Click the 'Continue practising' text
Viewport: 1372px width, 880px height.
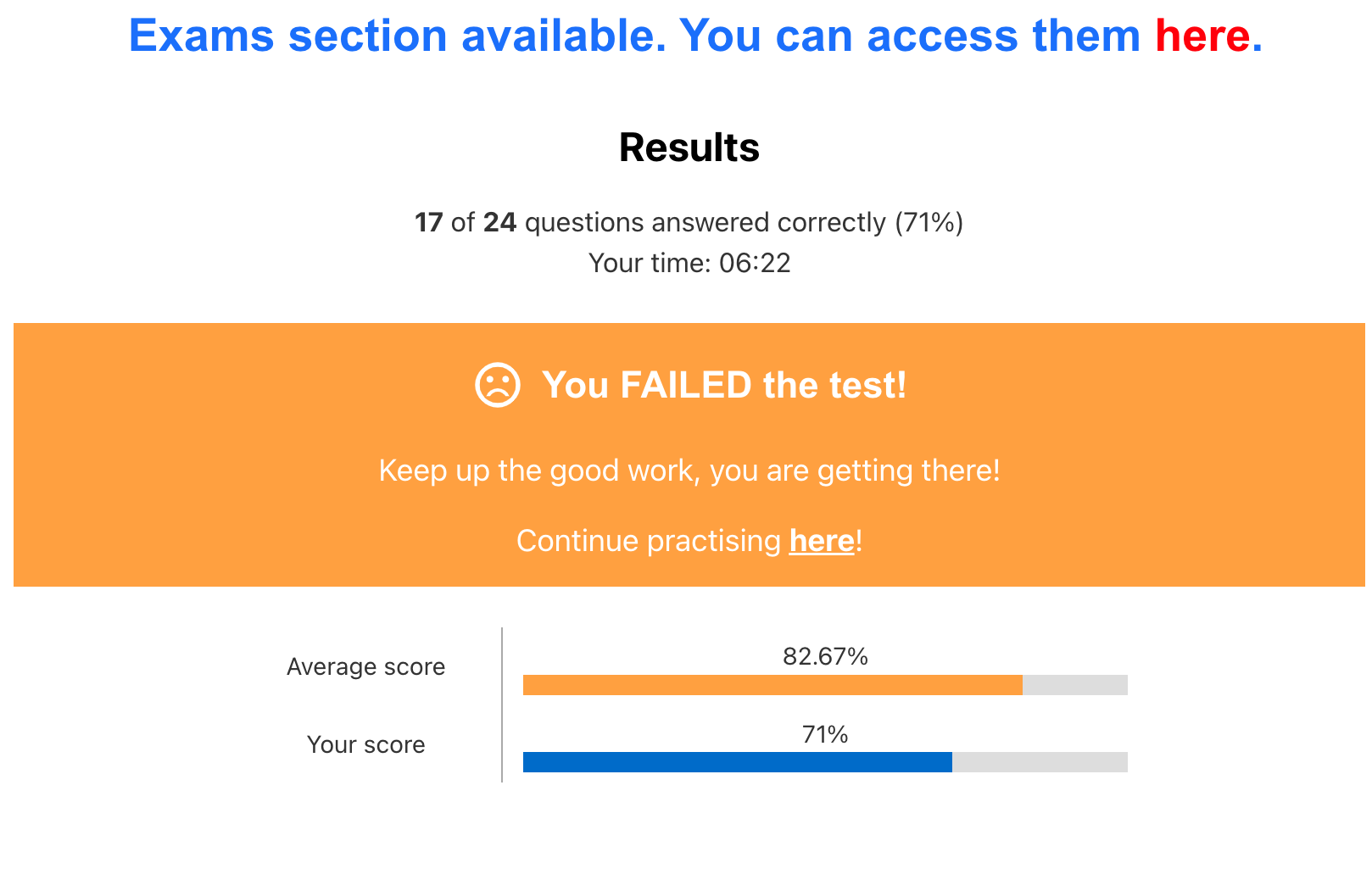pos(649,541)
